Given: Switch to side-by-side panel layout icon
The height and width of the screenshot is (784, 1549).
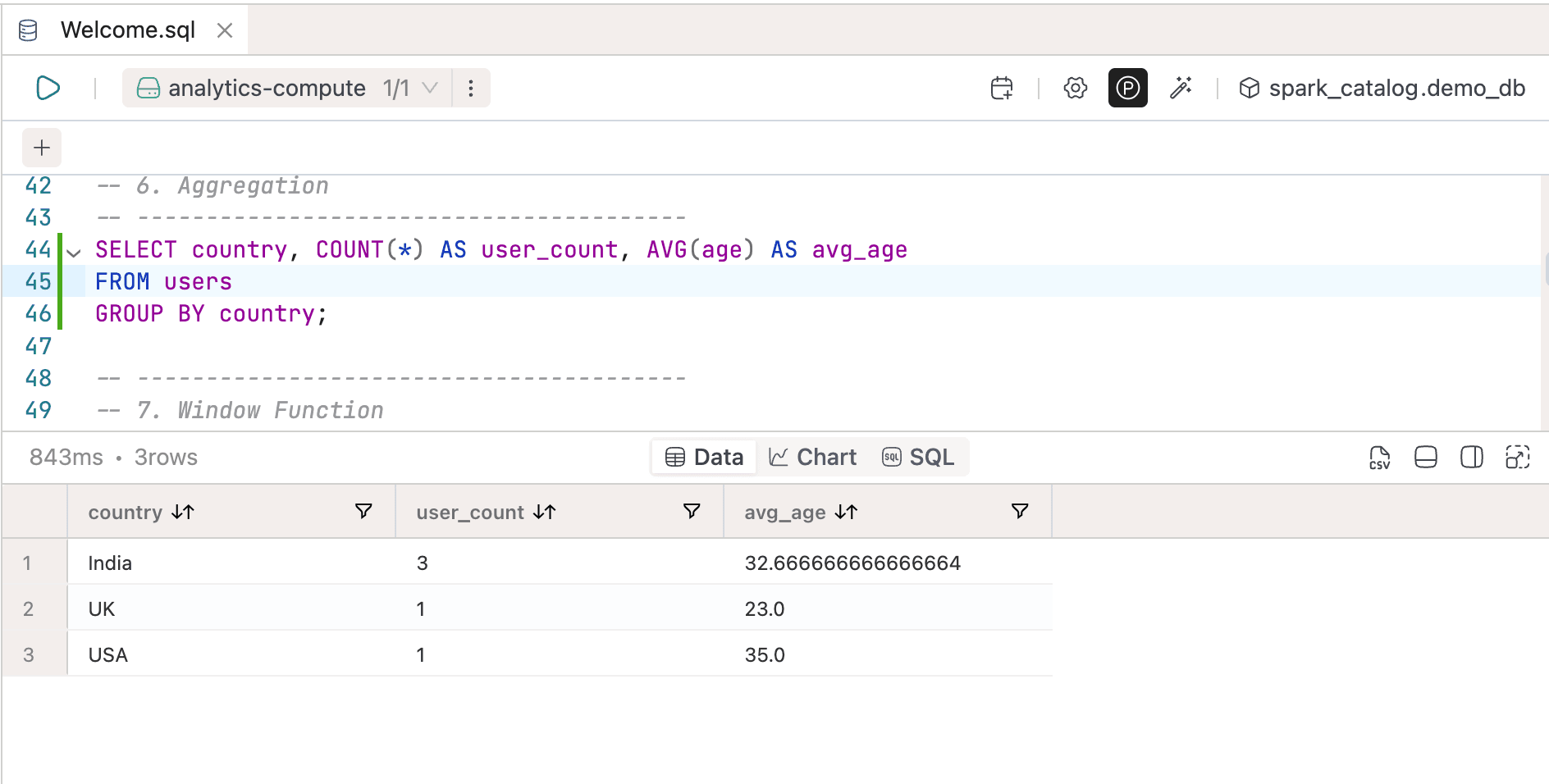Looking at the screenshot, I should 1471,458.
